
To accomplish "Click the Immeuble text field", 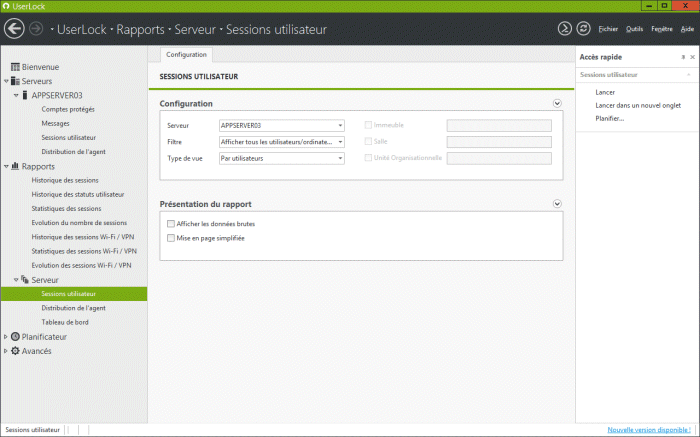I will [499, 125].
